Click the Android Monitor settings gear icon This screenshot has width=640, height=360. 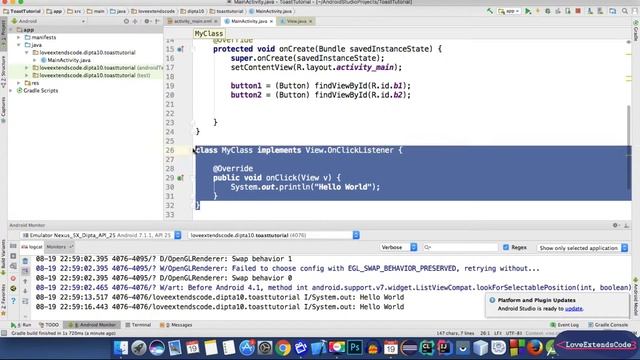click(615, 225)
